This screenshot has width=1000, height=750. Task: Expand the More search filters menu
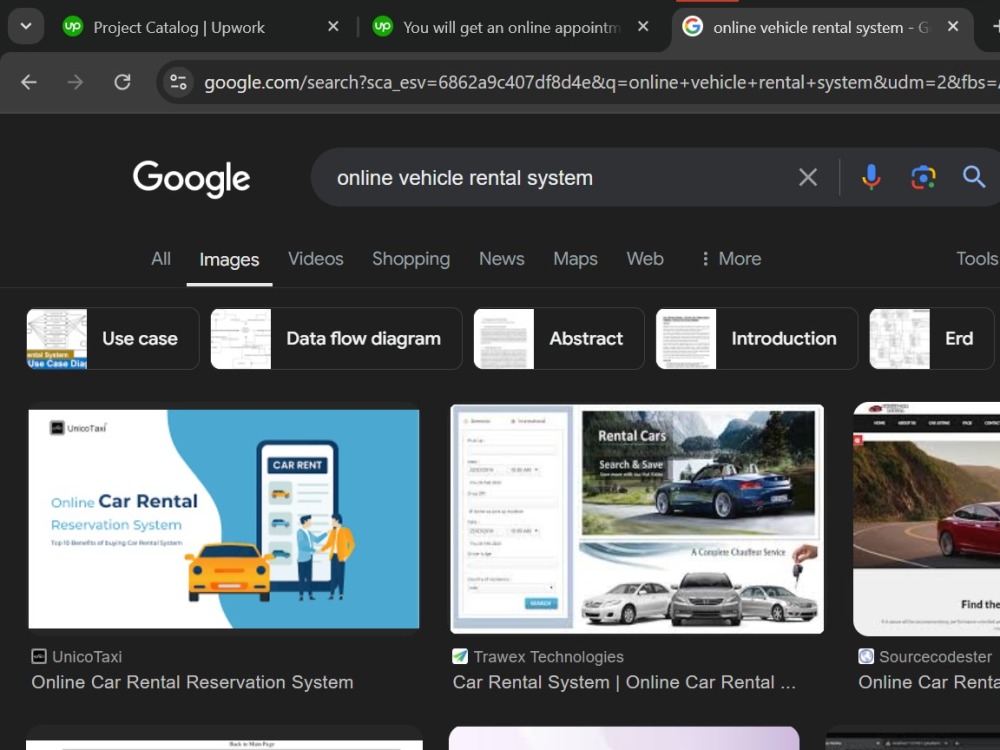(x=731, y=259)
